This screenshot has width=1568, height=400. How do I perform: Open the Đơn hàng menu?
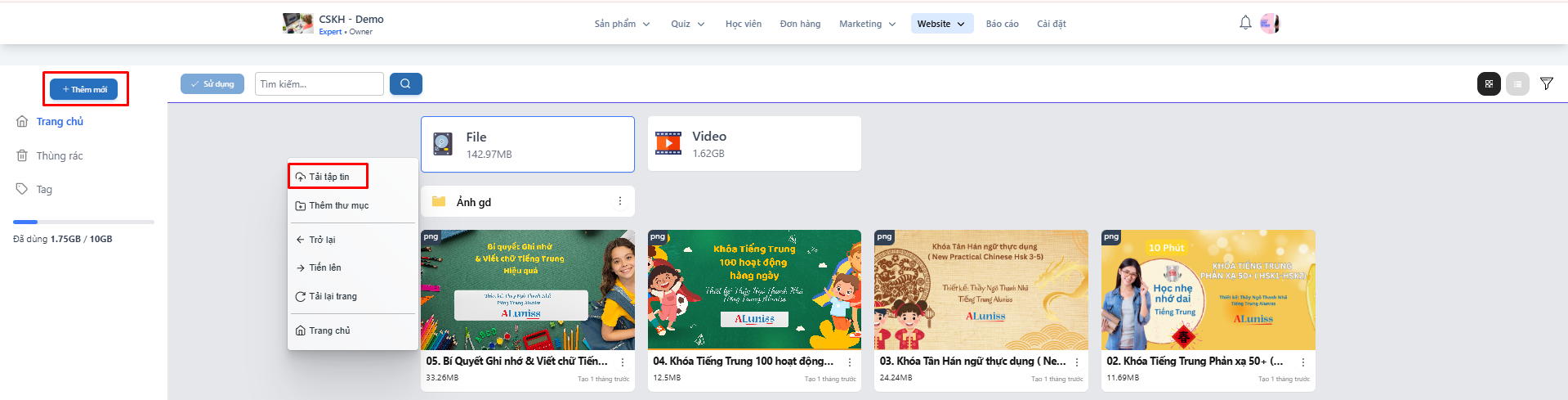point(800,24)
